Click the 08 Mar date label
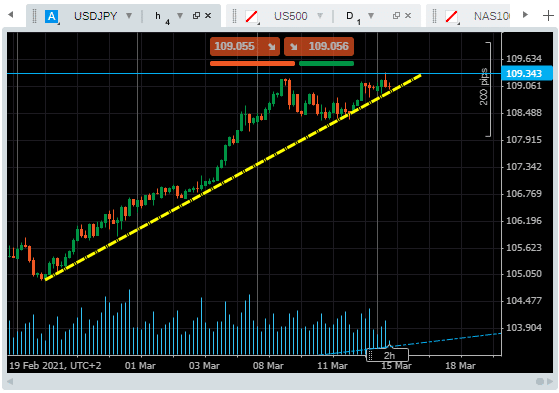The image size is (559, 393). (268, 366)
